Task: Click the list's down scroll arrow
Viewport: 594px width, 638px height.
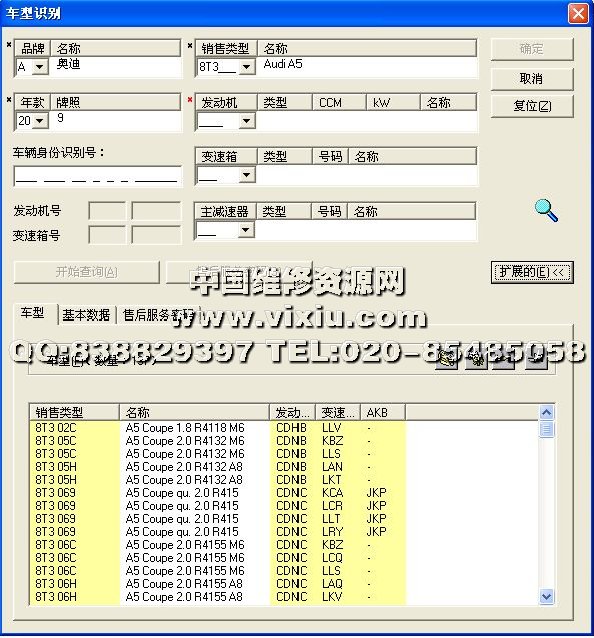Action: pos(546,596)
